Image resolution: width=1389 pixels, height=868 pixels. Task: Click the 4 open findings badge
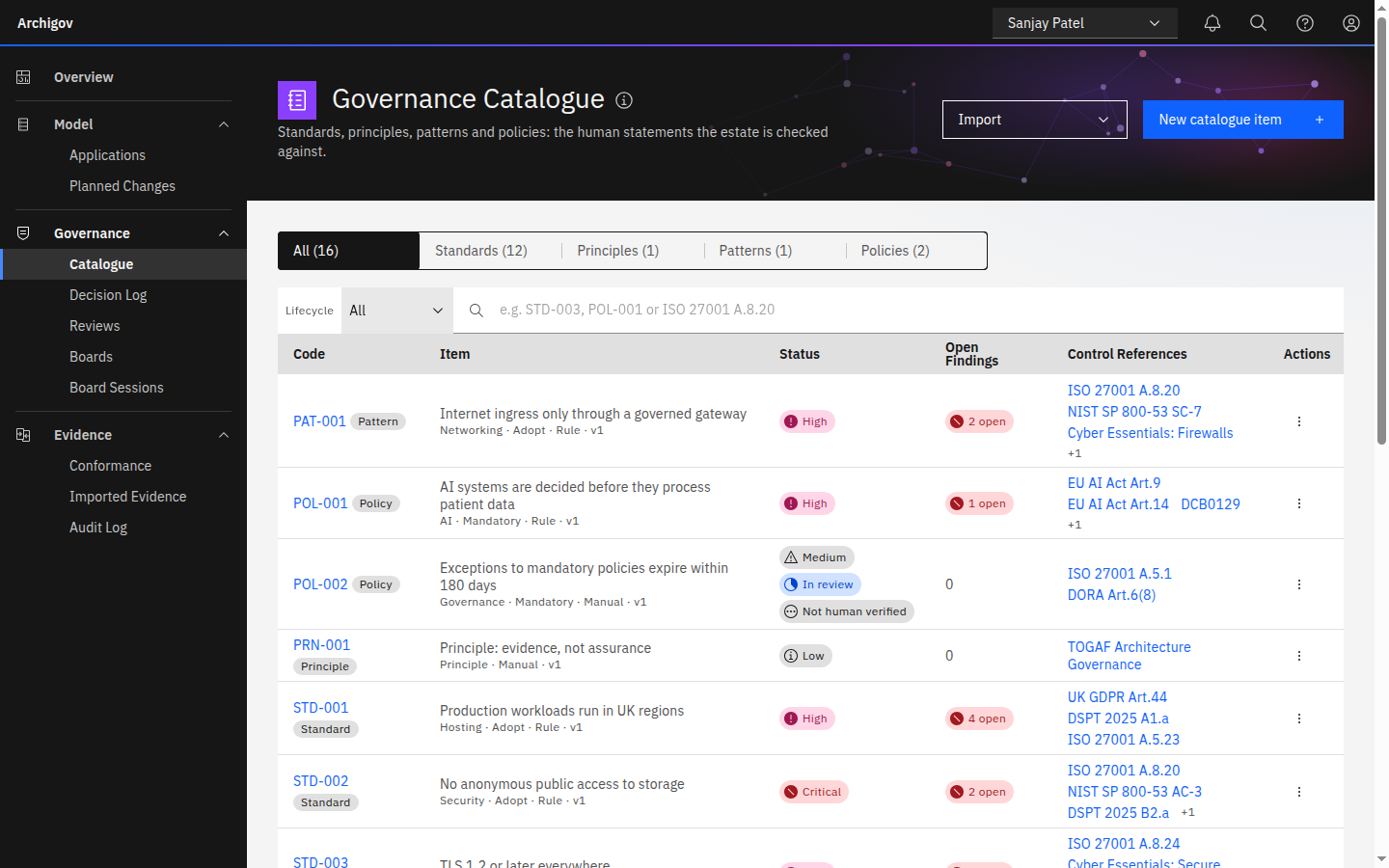(x=979, y=719)
